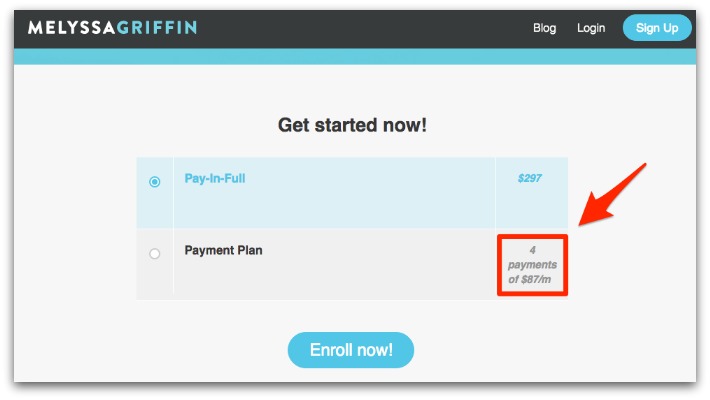
Task: Click the white MELYSSA part of the logo
Action: tap(72, 28)
